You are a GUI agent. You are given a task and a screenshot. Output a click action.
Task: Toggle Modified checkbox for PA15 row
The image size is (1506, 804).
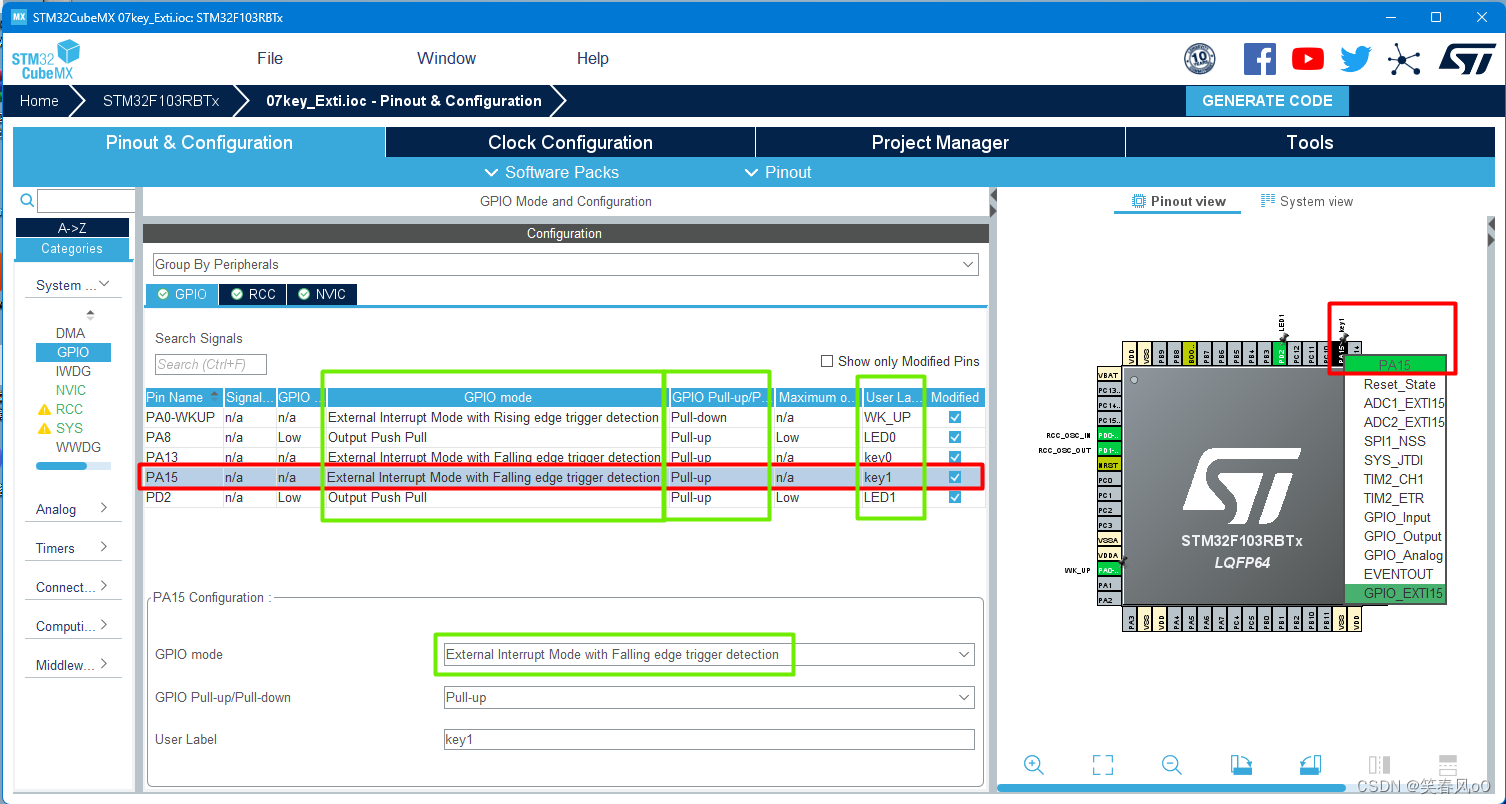click(x=955, y=477)
